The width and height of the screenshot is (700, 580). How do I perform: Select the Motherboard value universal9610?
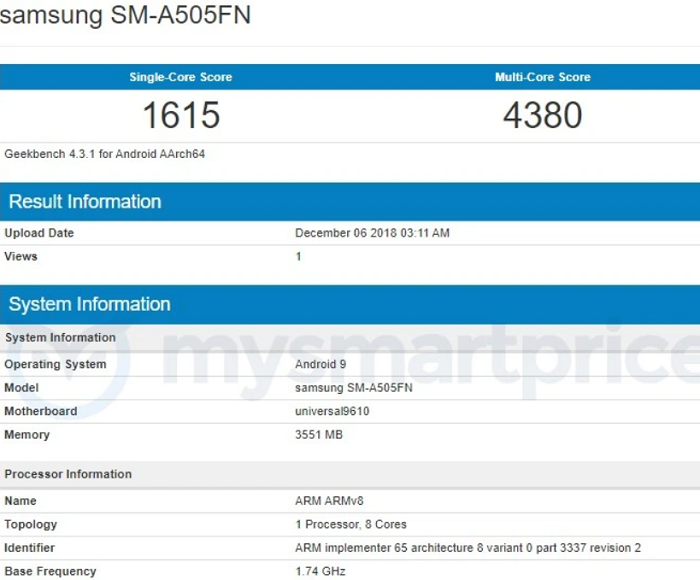(332, 411)
